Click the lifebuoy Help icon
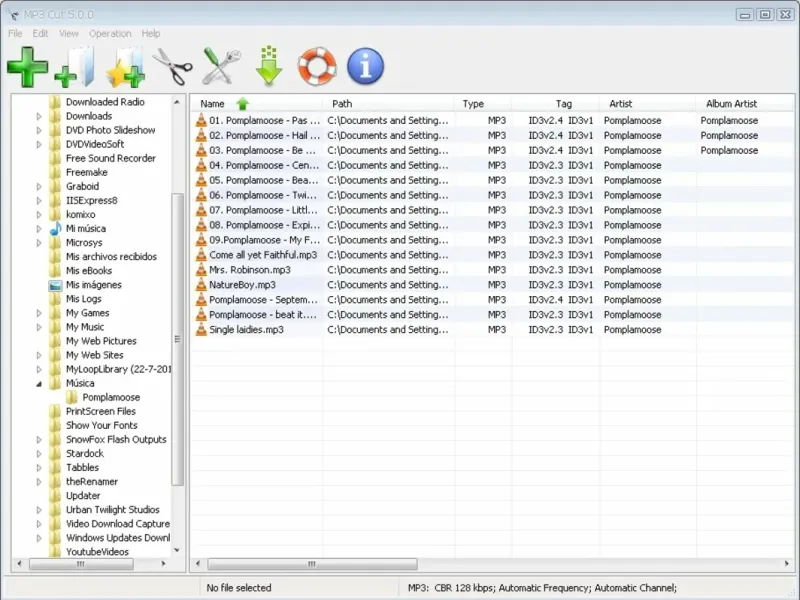 click(x=317, y=66)
